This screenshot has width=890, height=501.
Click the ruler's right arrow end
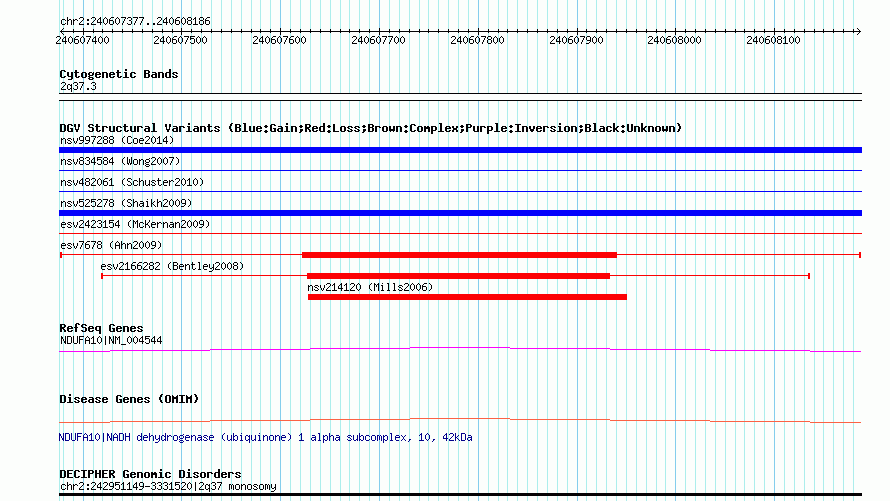click(x=858, y=31)
